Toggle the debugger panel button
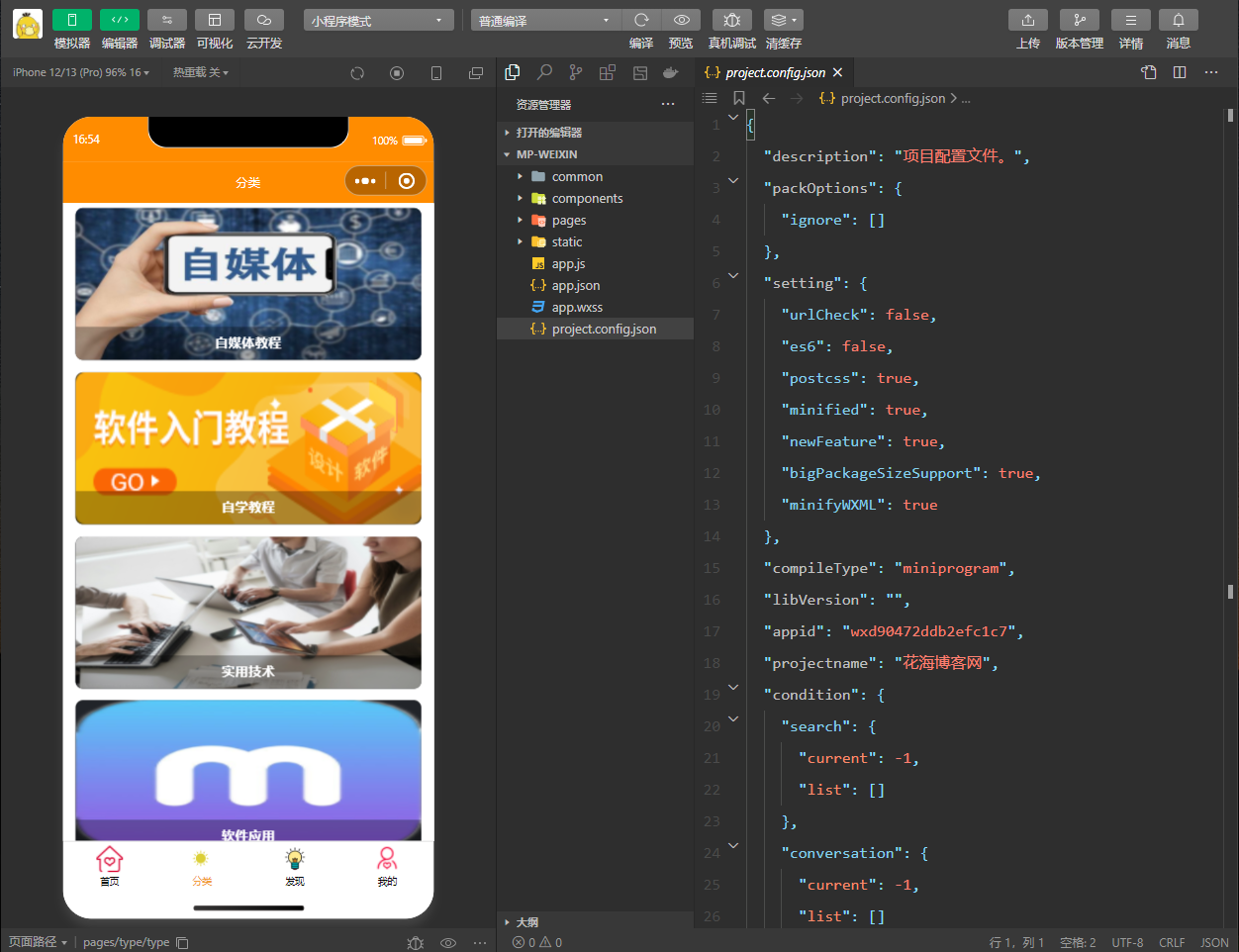The height and width of the screenshot is (952, 1239). tap(166, 20)
